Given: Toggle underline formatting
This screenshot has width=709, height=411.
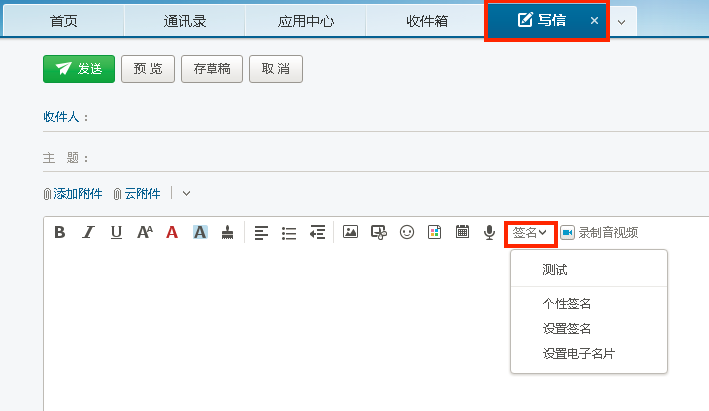Looking at the screenshot, I should point(116,232).
